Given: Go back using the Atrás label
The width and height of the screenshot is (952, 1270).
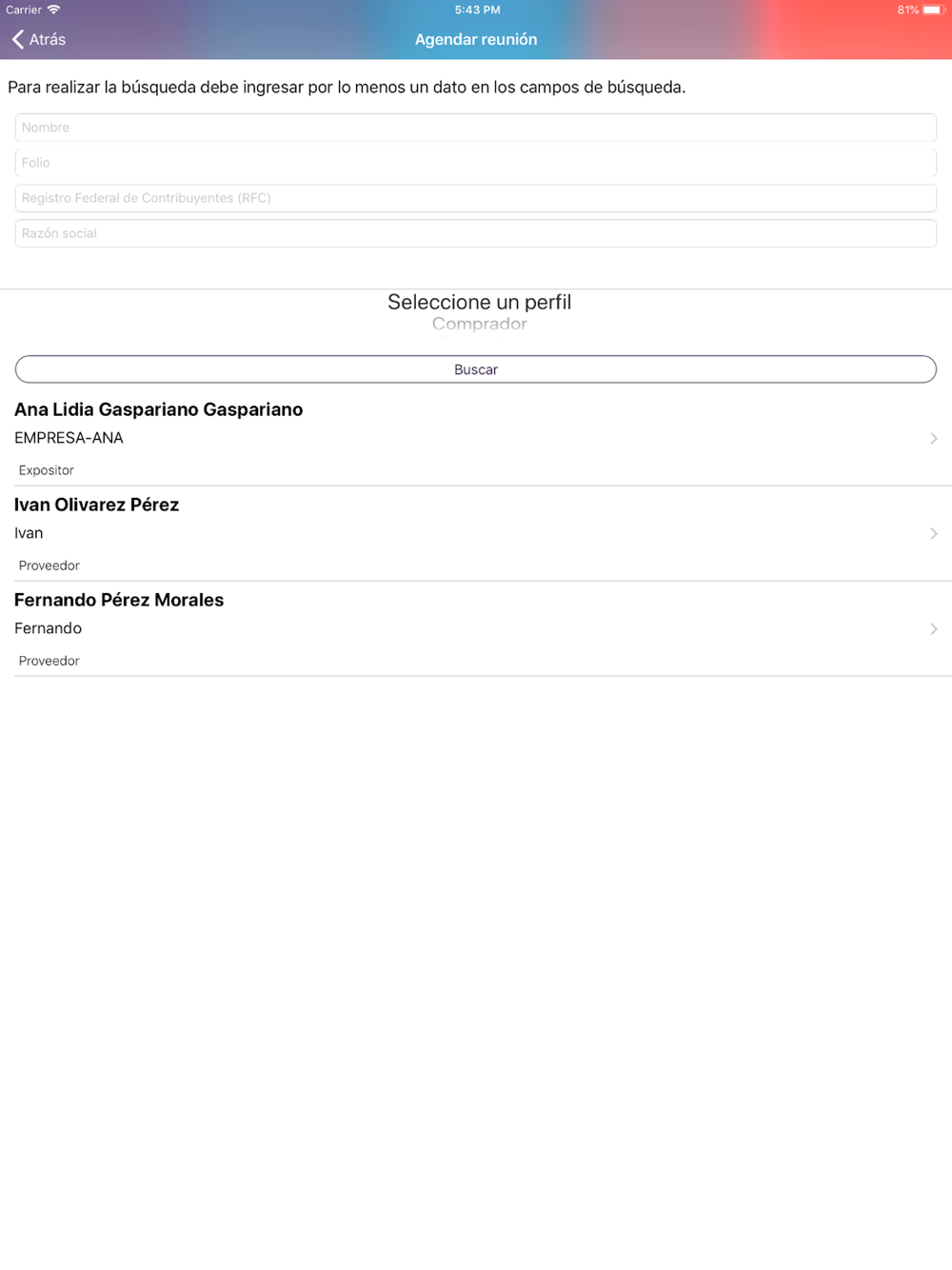Looking at the screenshot, I should click(48, 39).
